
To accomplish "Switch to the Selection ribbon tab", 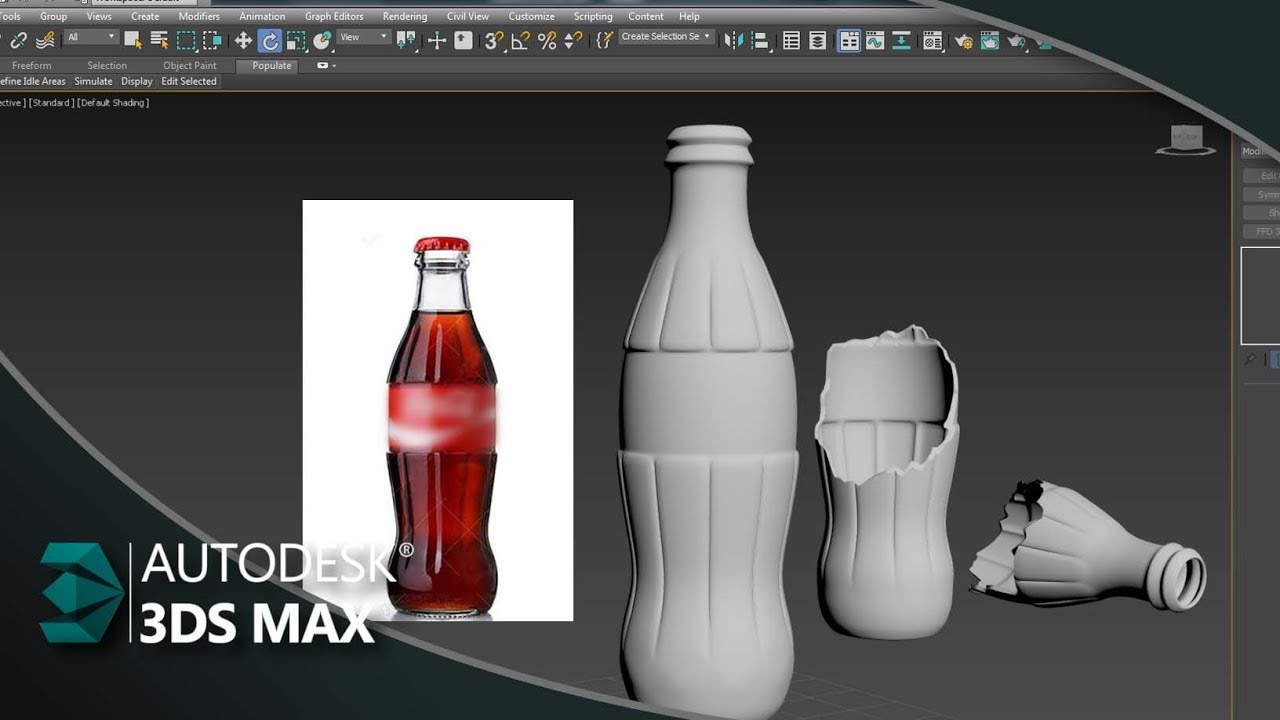I will [107, 66].
